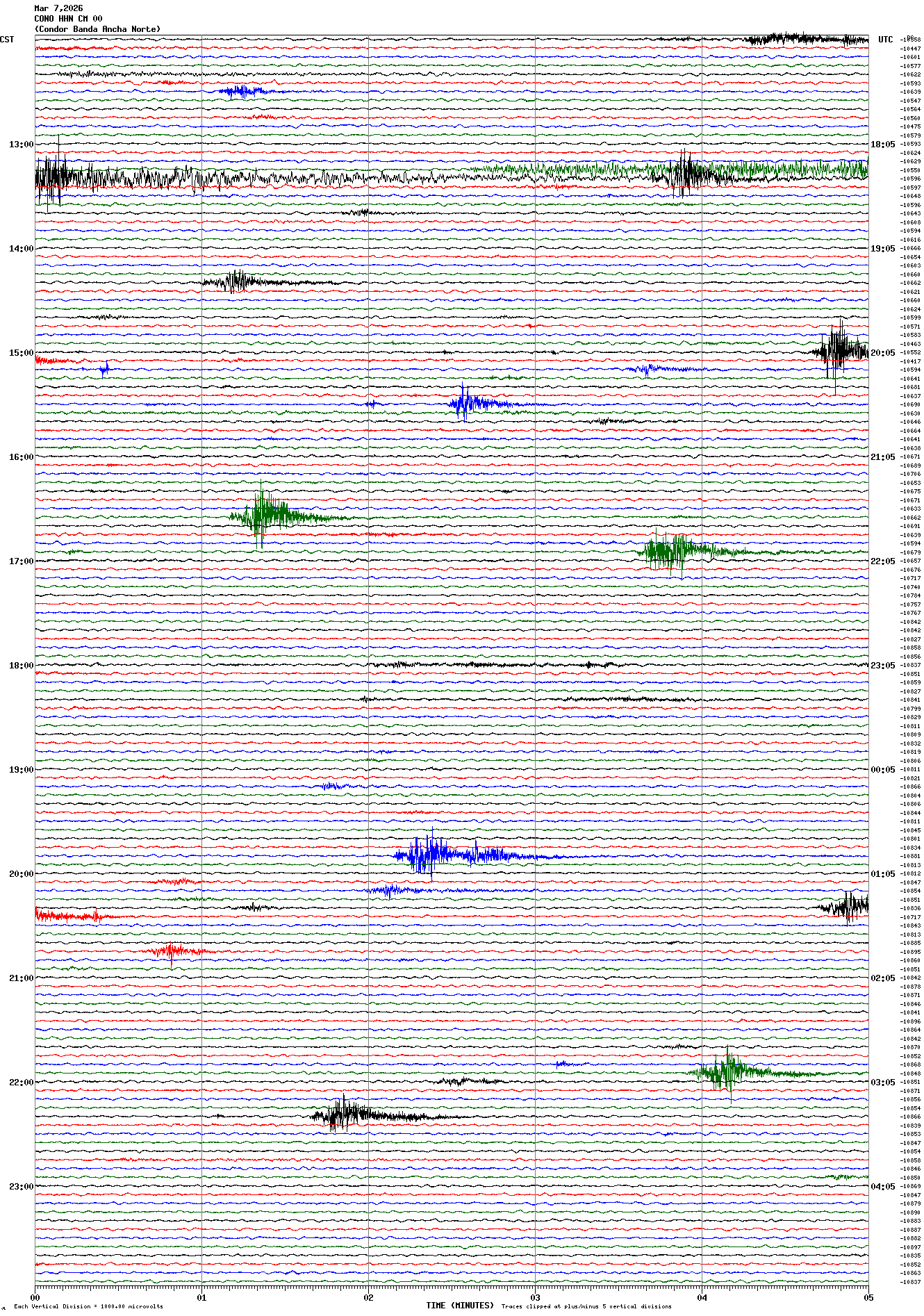Image resolution: width=924 pixels, height=1316 pixels.
Task: Click the 17:00 CST time marker
Action: tap(21, 561)
